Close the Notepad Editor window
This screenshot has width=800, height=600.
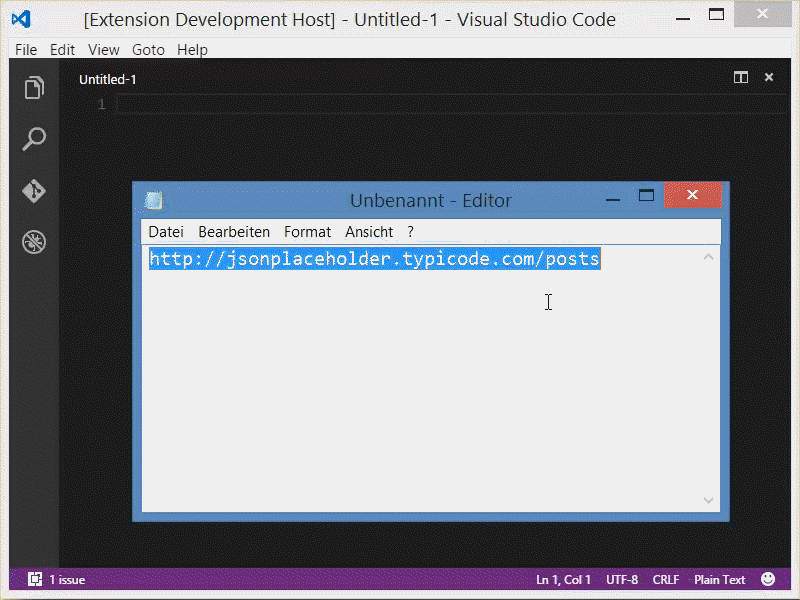tap(693, 195)
